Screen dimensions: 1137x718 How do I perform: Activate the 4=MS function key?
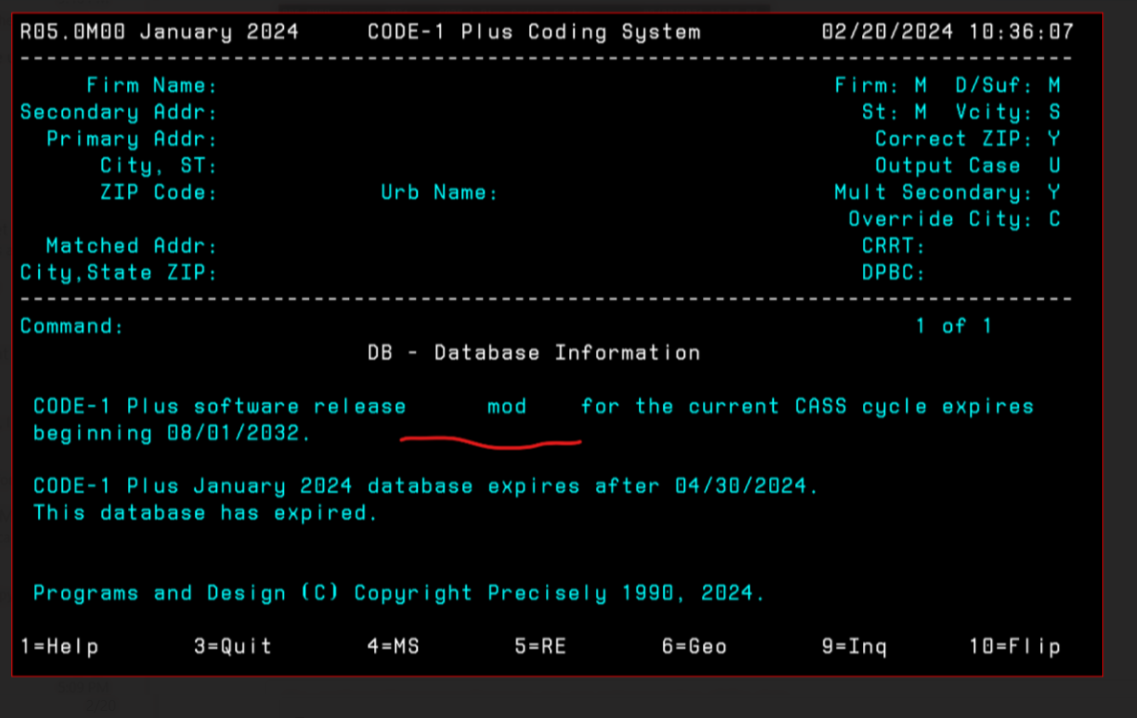coord(393,646)
